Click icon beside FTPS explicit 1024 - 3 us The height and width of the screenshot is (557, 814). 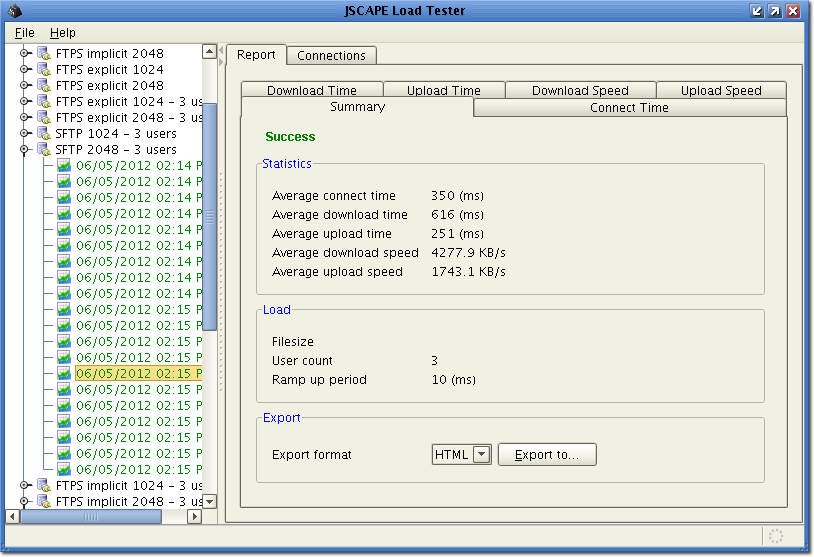click(44, 102)
